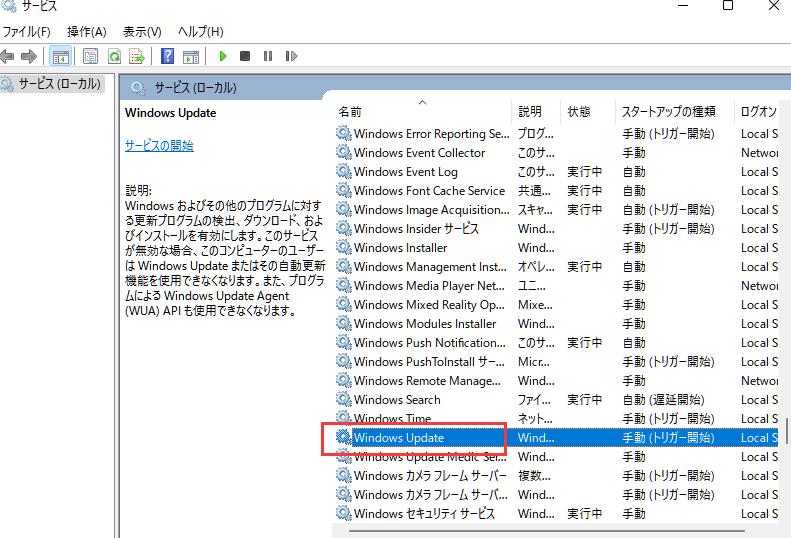Select Windows セキュリティ サービス row

click(556, 514)
